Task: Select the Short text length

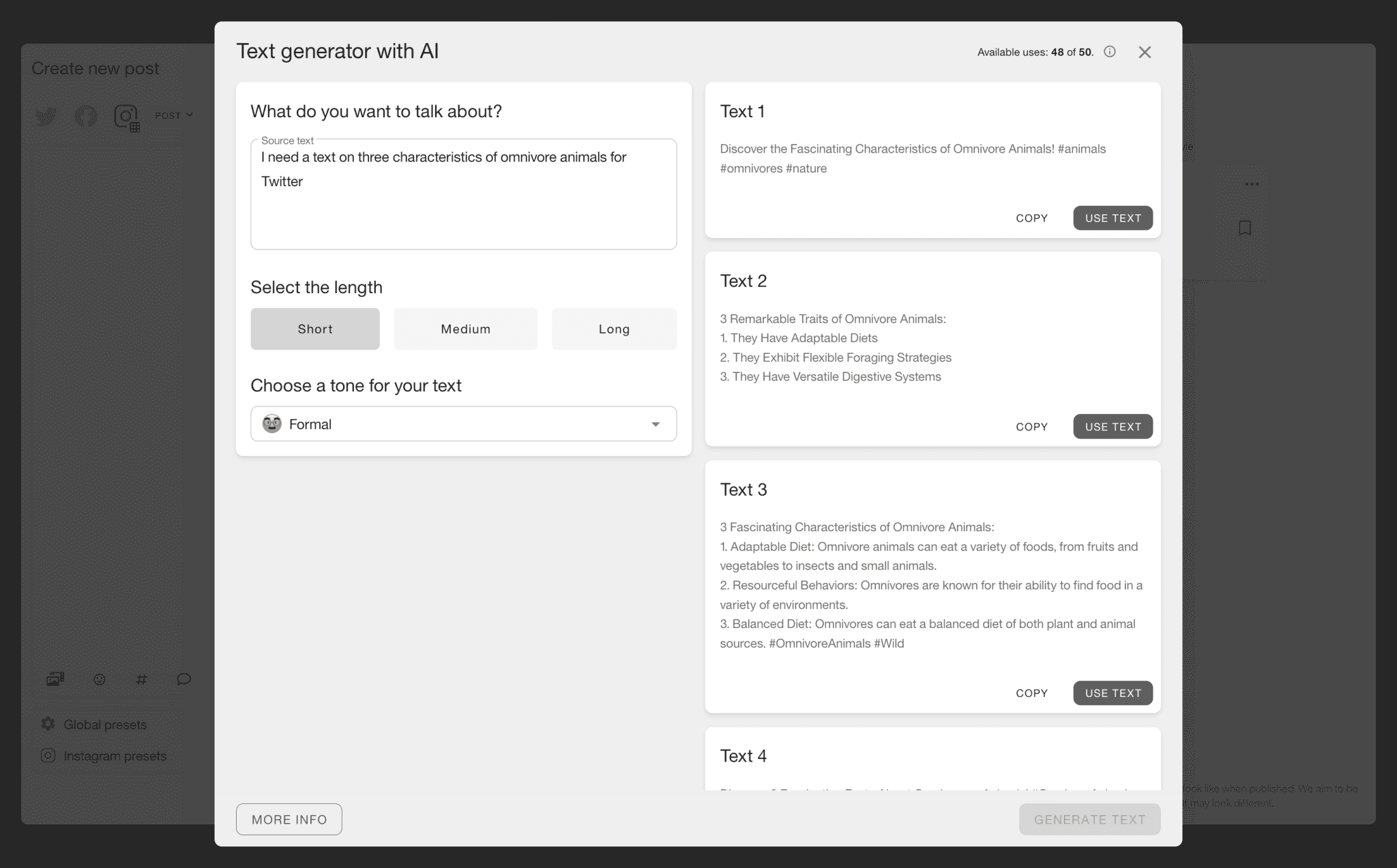Action: pyautogui.click(x=314, y=329)
